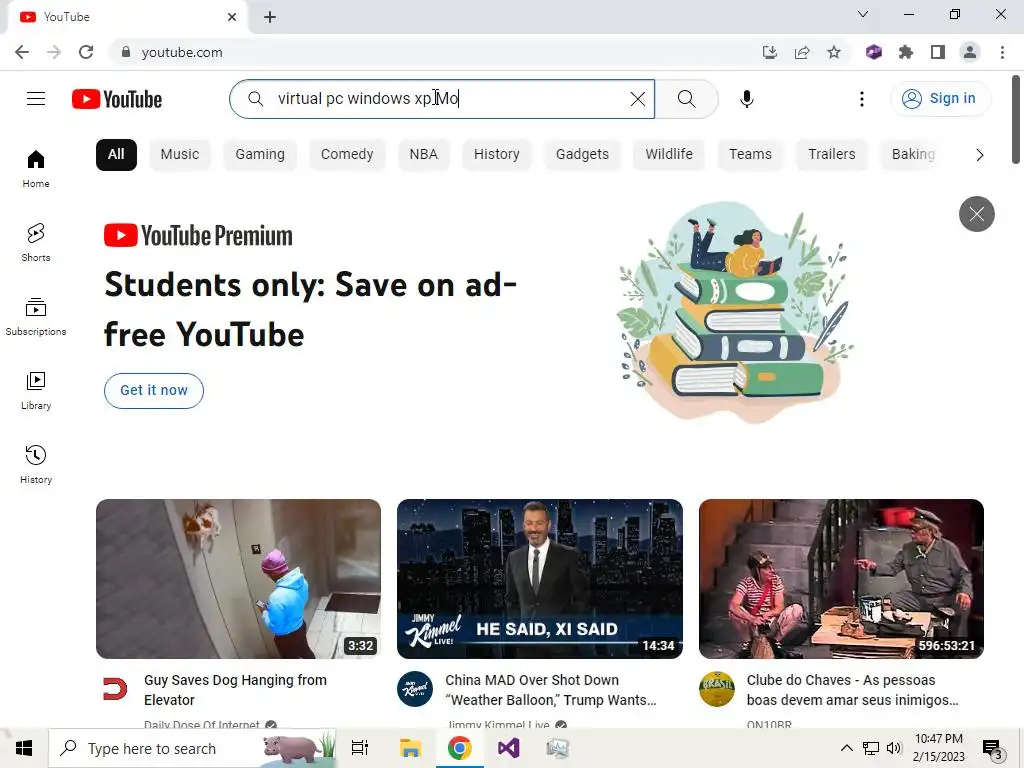Click Get it now button

click(153, 391)
